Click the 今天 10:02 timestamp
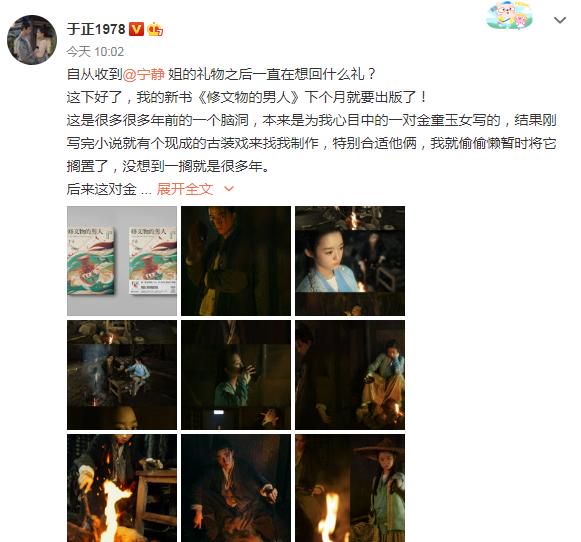This screenshot has height=542, width=581. (x=95, y=51)
